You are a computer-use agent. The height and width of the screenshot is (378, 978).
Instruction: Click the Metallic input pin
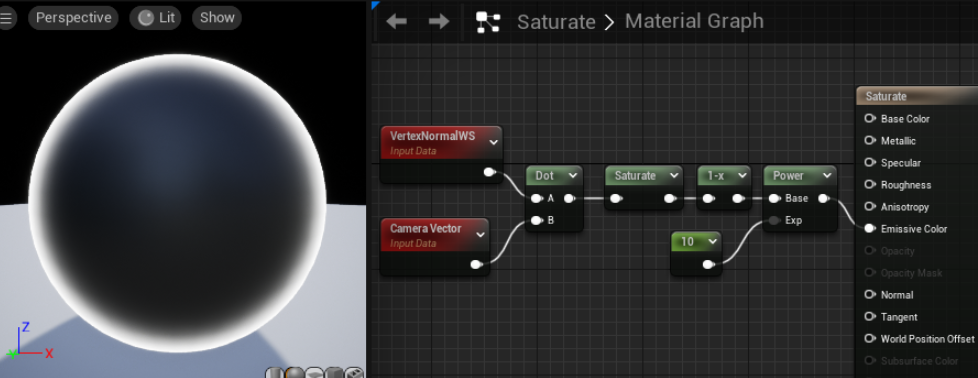869,141
